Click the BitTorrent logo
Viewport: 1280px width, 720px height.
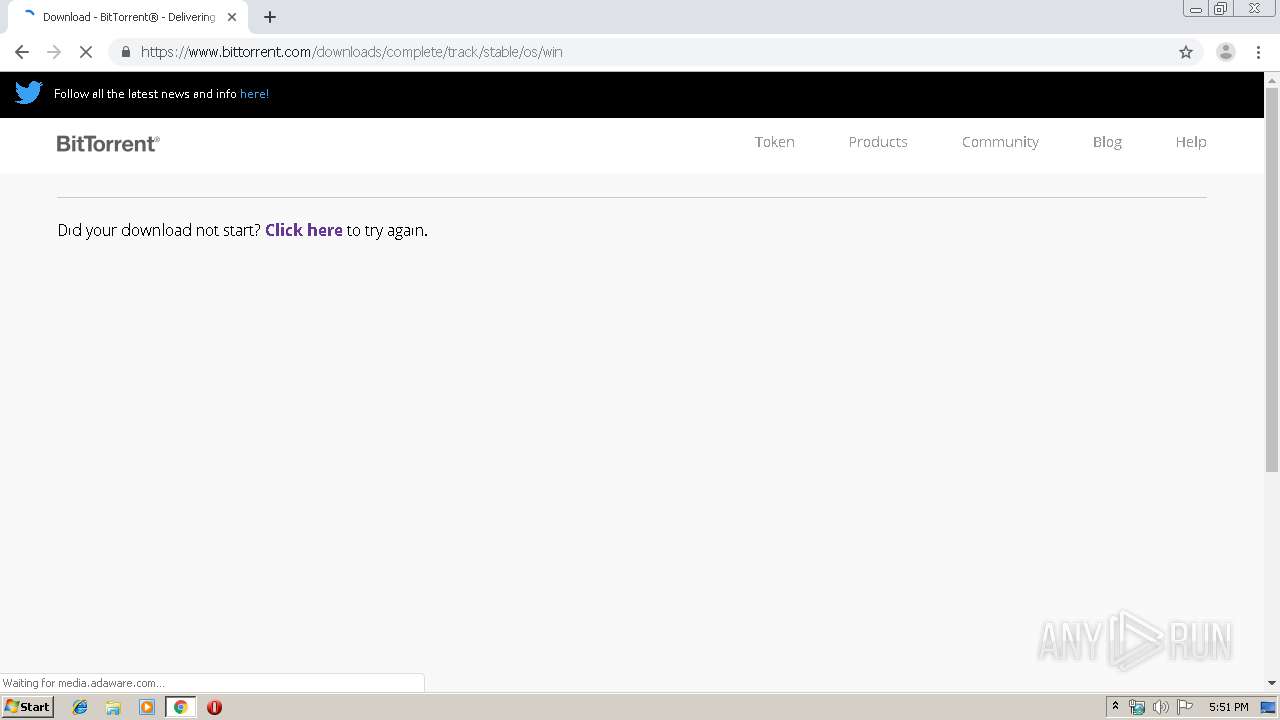[108, 143]
